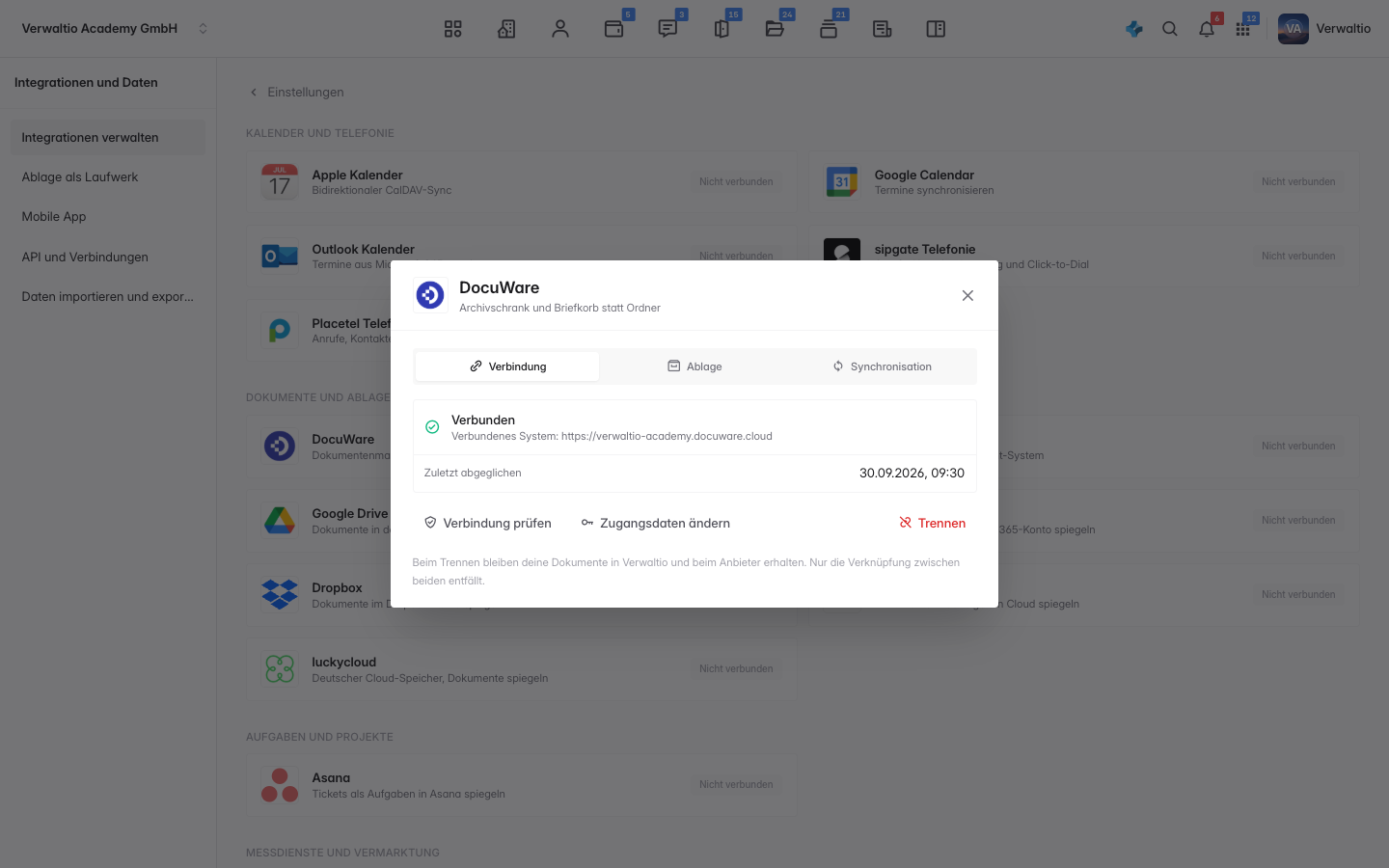The image size is (1389, 868).
Task: Open the folder icon with badge 24
Action: [775, 29]
